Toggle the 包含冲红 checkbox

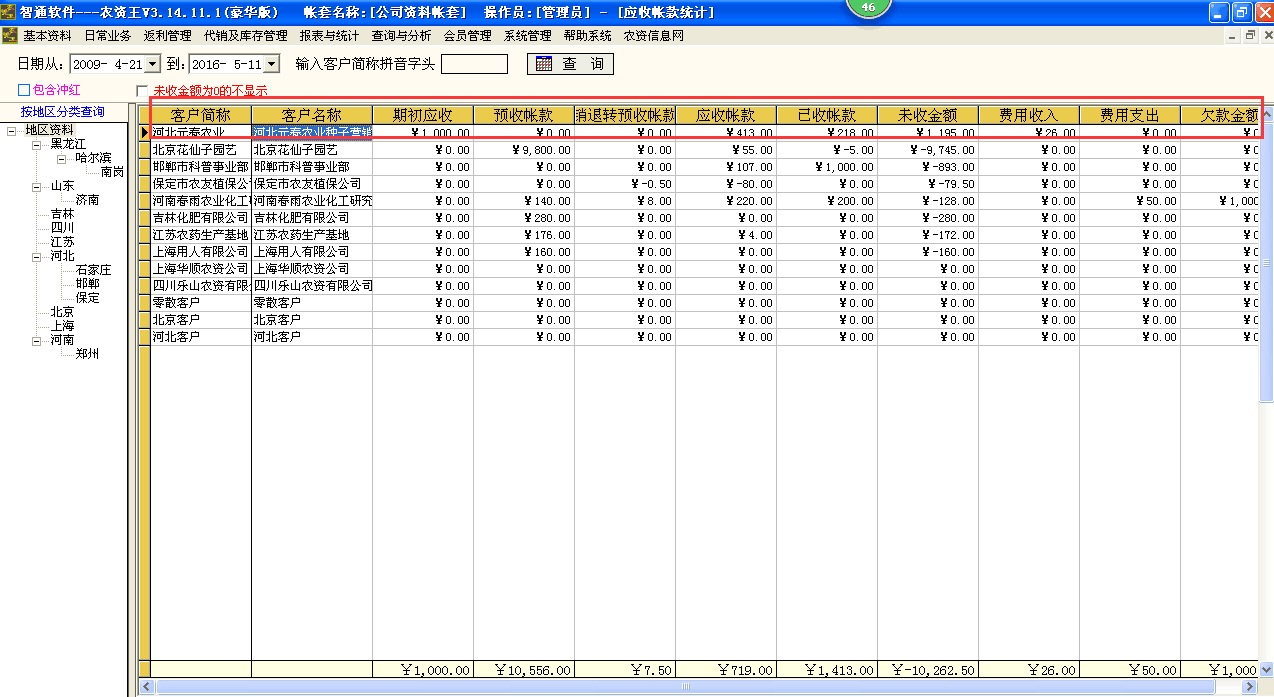click(x=24, y=90)
